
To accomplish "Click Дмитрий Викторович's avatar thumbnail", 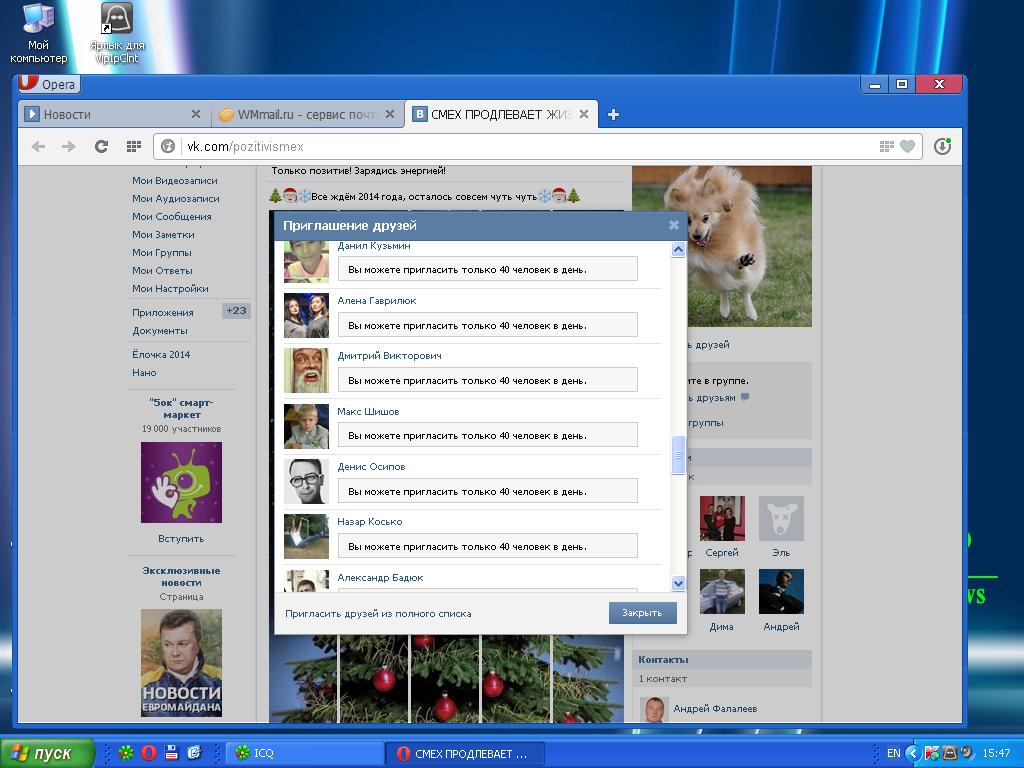I will 306,370.
